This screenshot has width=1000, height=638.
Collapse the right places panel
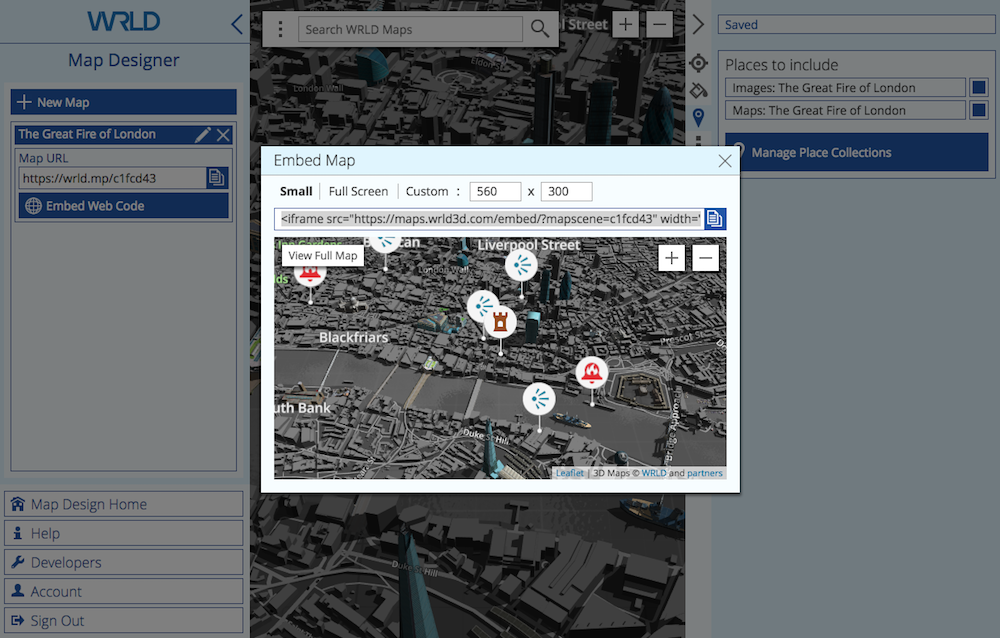point(698,24)
